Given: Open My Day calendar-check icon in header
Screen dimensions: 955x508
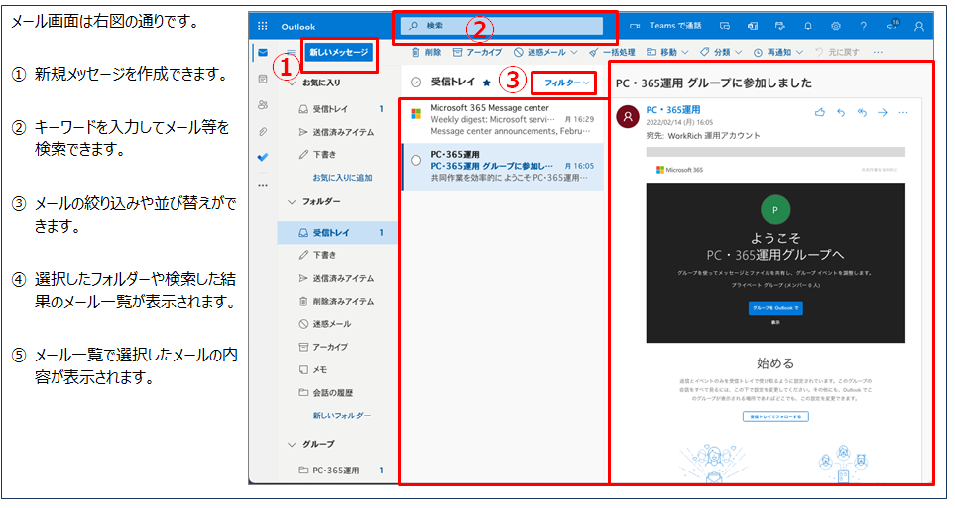Looking at the screenshot, I should [780, 26].
